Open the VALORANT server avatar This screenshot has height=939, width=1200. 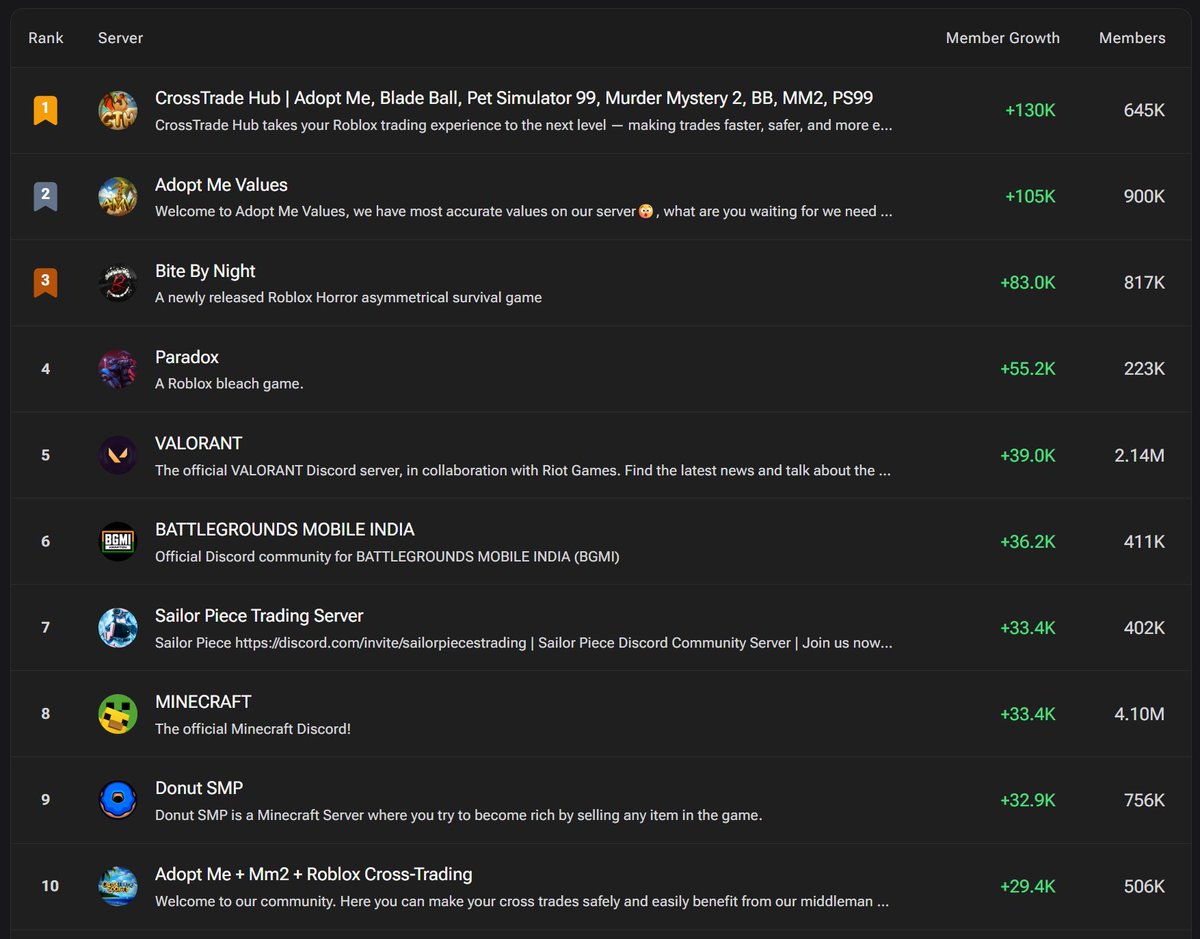tap(118, 455)
